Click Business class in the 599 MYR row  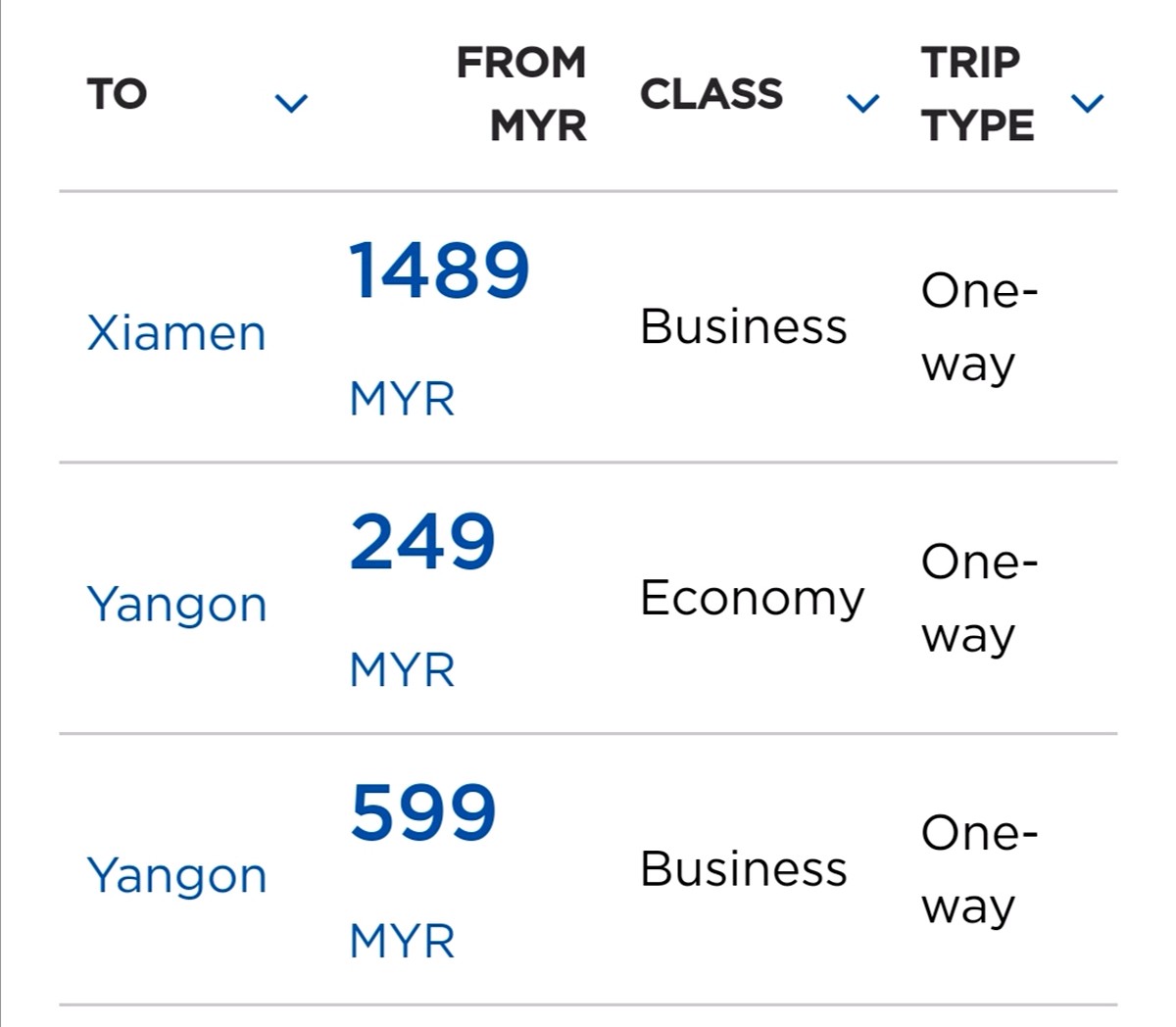coord(744,869)
